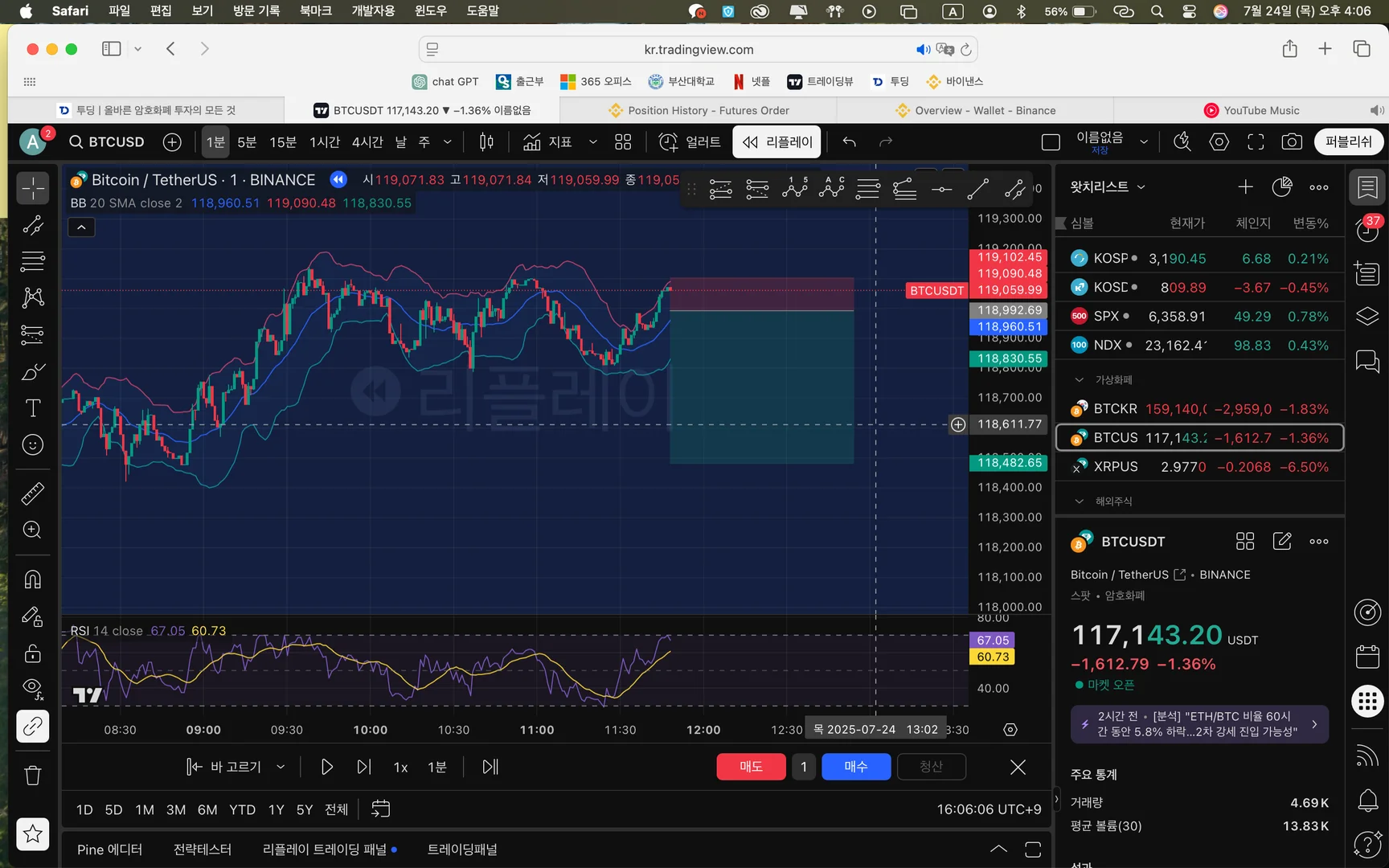Screen dimensions: 1389x868
Task: Open the emoji and icons tool
Action: [x=33, y=444]
